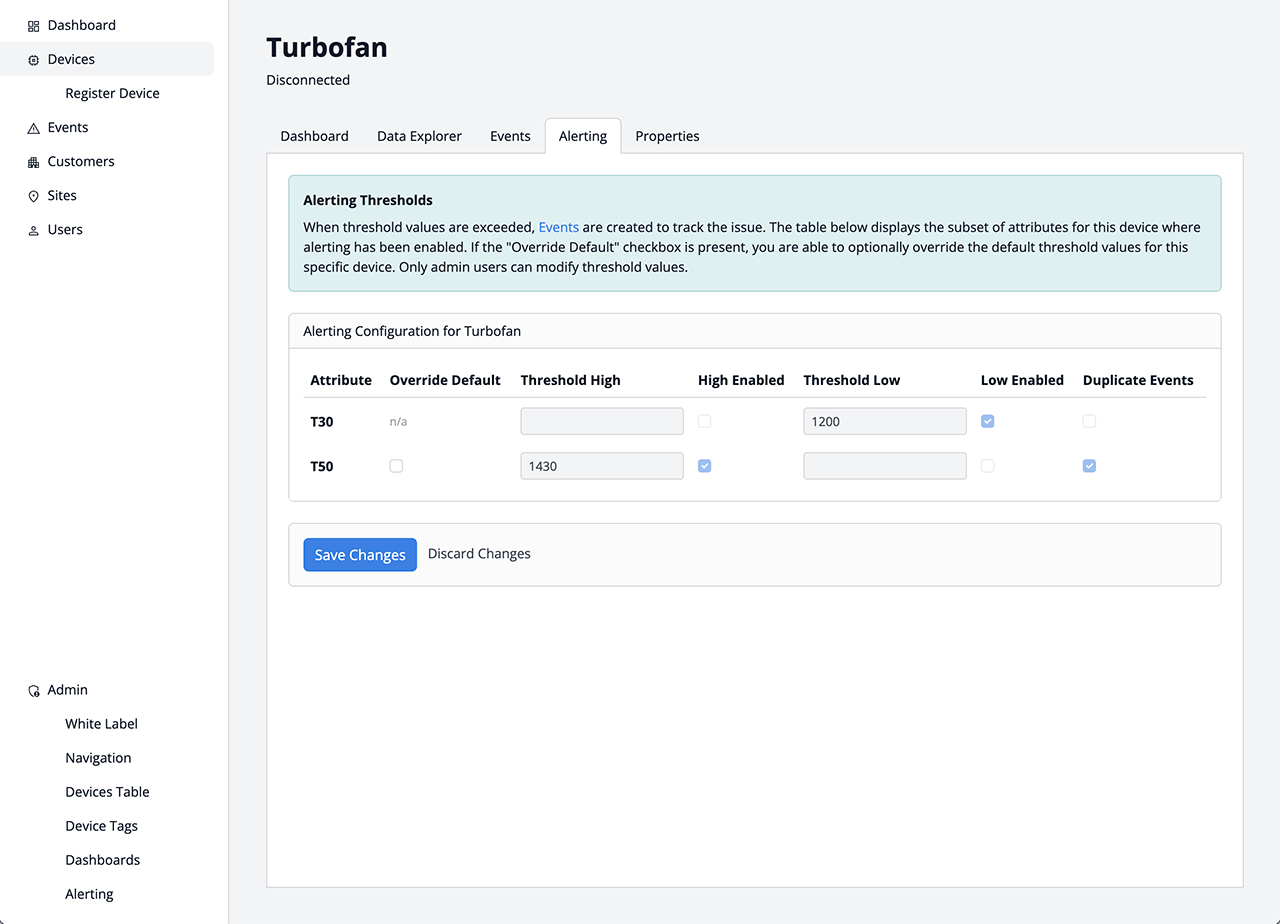Toggle Duplicate Events checkbox for T50
The width and height of the screenshot is (1280, 924).
tap(1090, 466)
